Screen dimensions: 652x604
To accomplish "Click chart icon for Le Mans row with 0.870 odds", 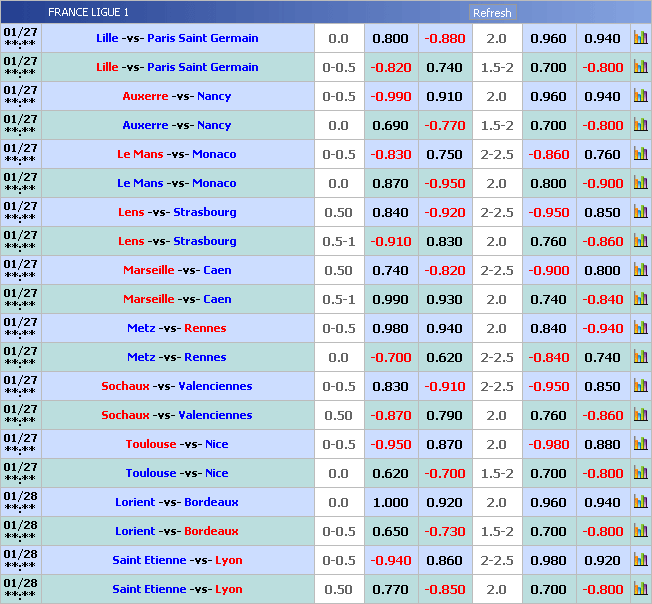I will click(640, 184).
